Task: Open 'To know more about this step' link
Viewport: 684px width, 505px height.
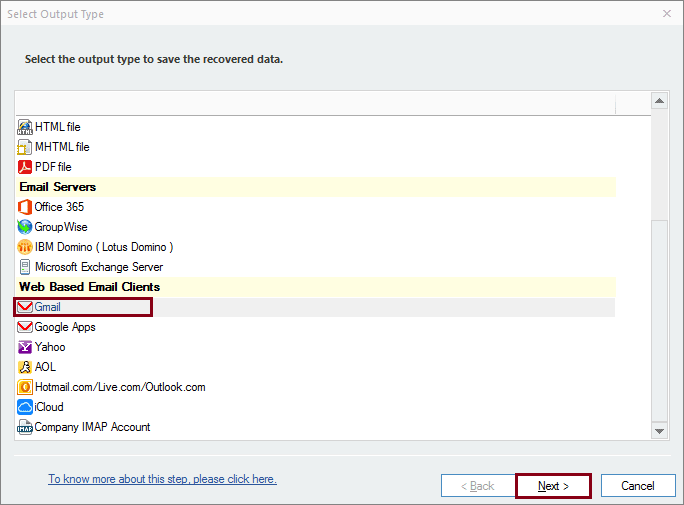Action: tap(162, 479)
